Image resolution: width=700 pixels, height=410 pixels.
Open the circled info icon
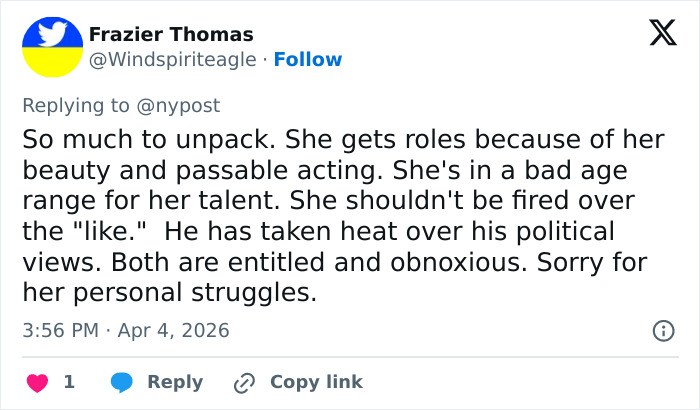click(x=662, y=330)
